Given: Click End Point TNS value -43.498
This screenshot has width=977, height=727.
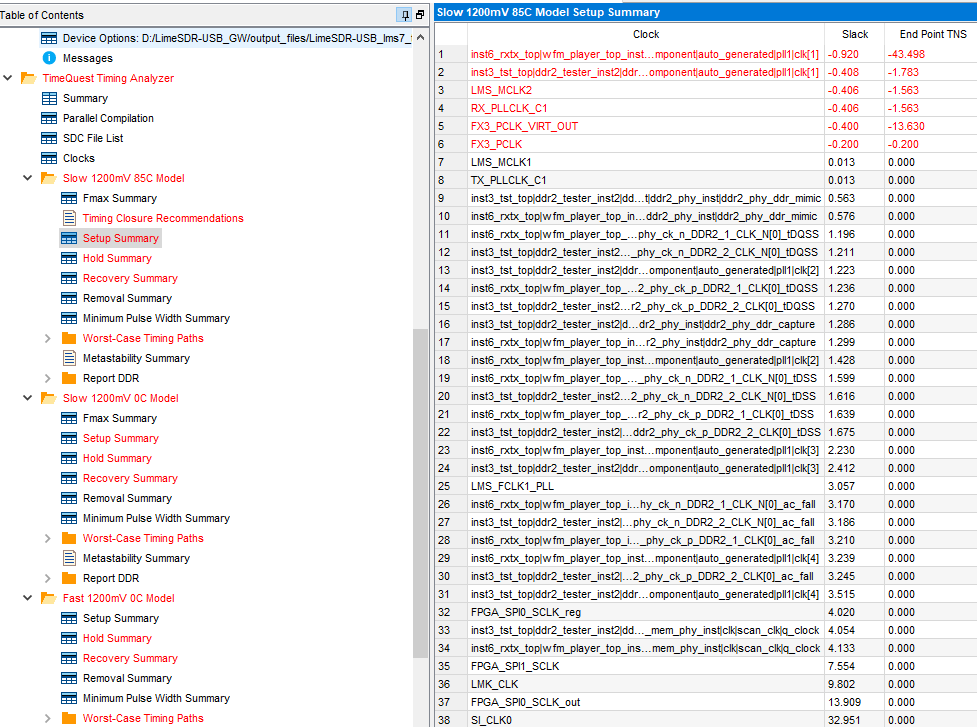Looking at the screenshot, I should pyautogui.click(x=906, y=54).
